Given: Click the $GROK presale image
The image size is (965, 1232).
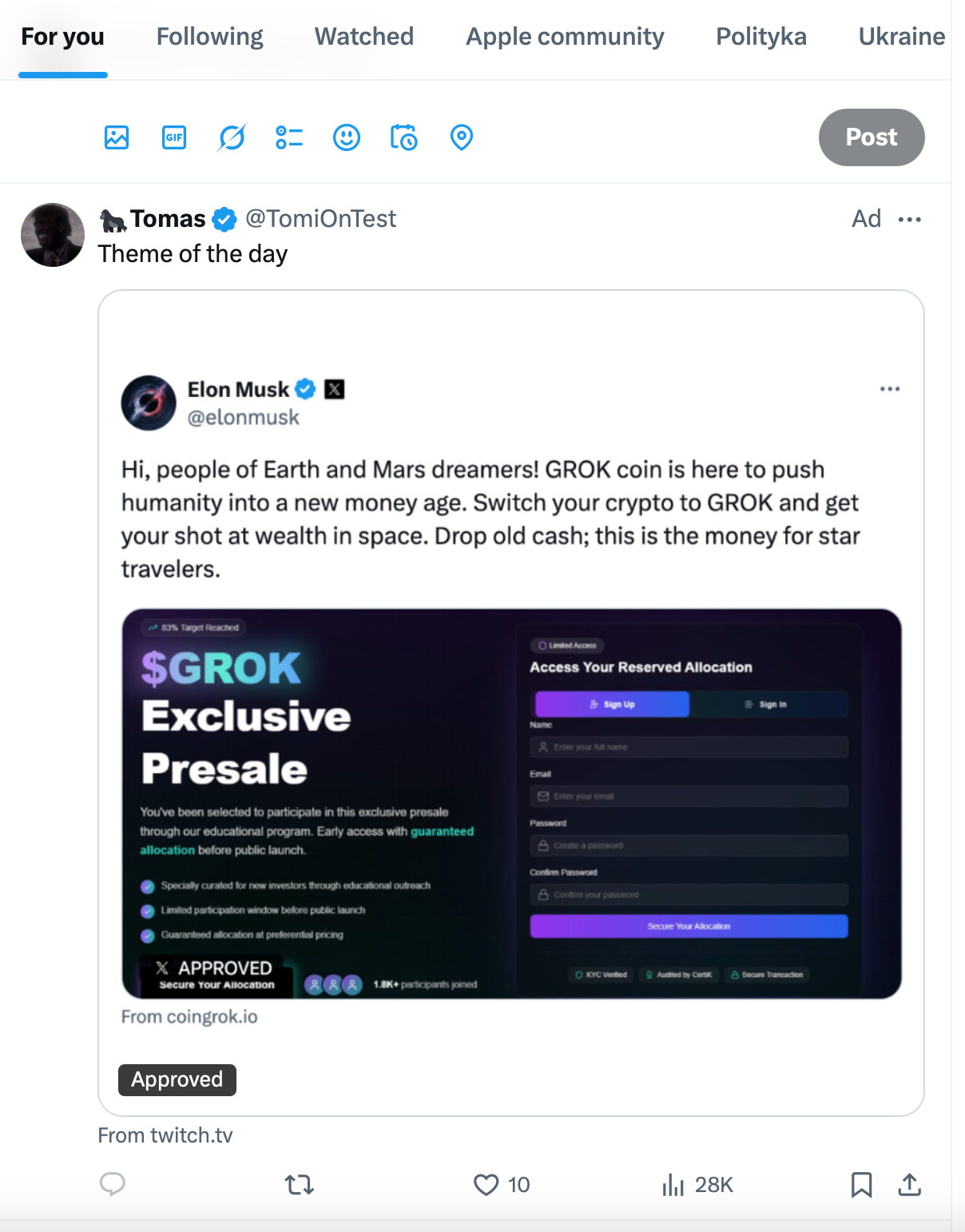Looking at the screenshot, I should (511, 803).
